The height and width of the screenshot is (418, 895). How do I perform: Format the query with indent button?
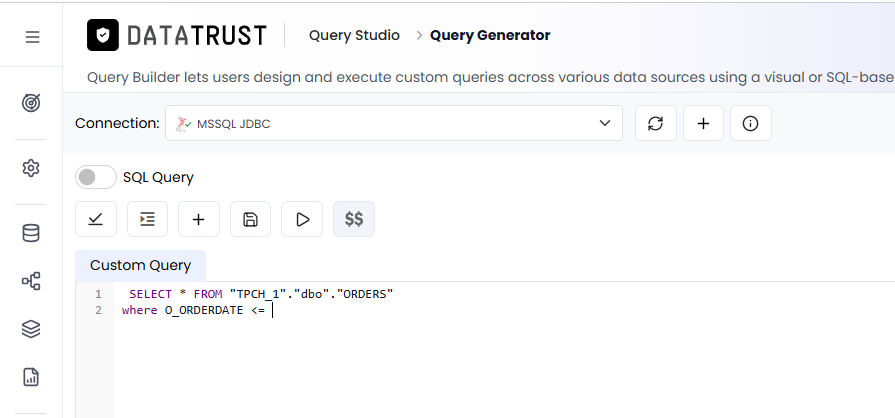point(147,219)
